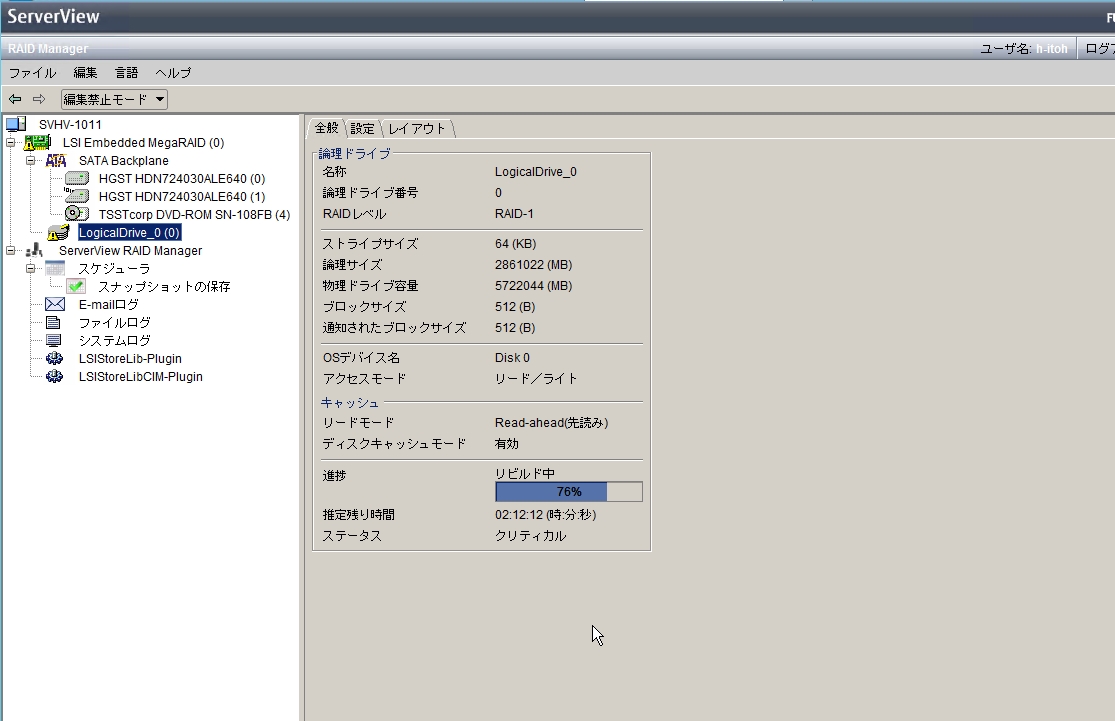Open the 言語 menu

point(127,73)
